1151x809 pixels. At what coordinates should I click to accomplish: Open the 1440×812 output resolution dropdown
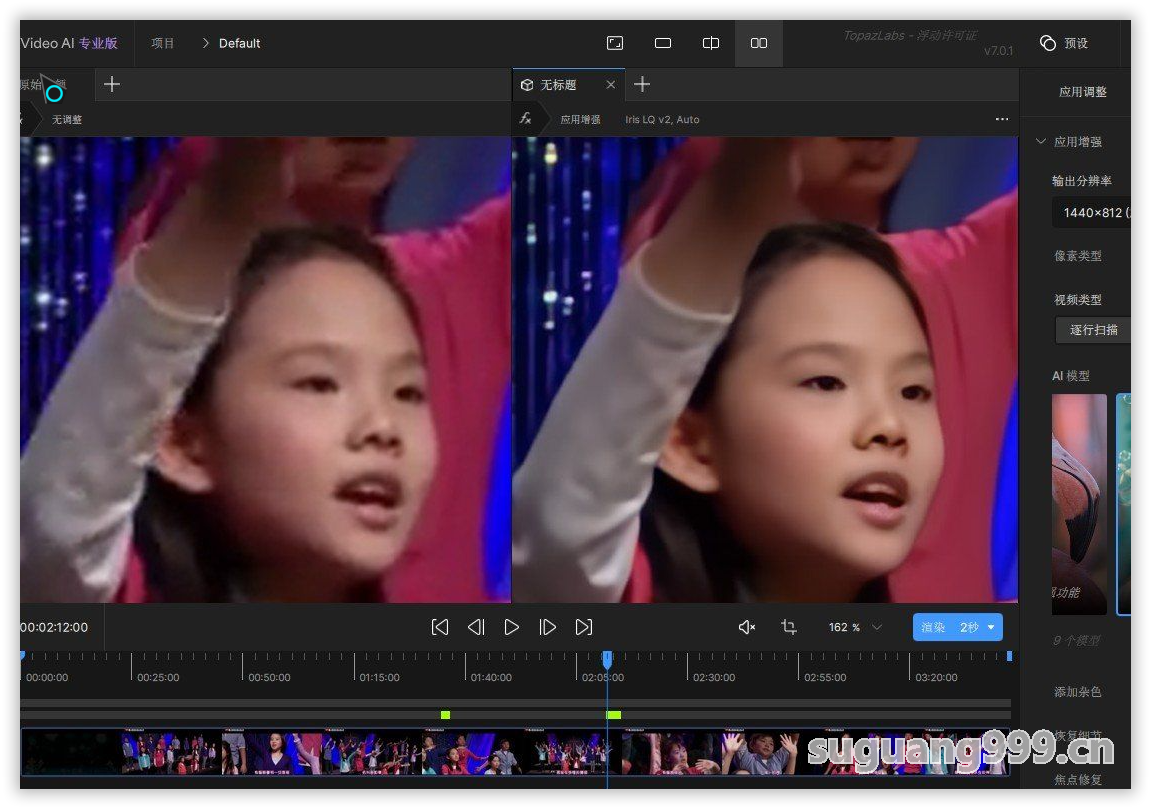(x=1093, y=212)
